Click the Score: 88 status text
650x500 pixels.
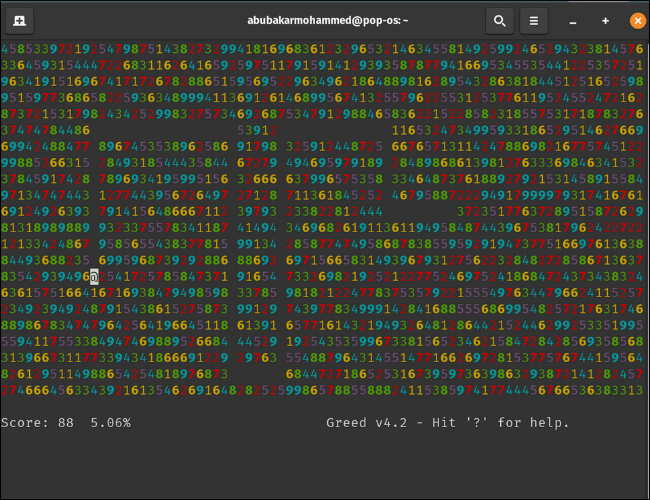pyautogui.click(x=38, y=423)
